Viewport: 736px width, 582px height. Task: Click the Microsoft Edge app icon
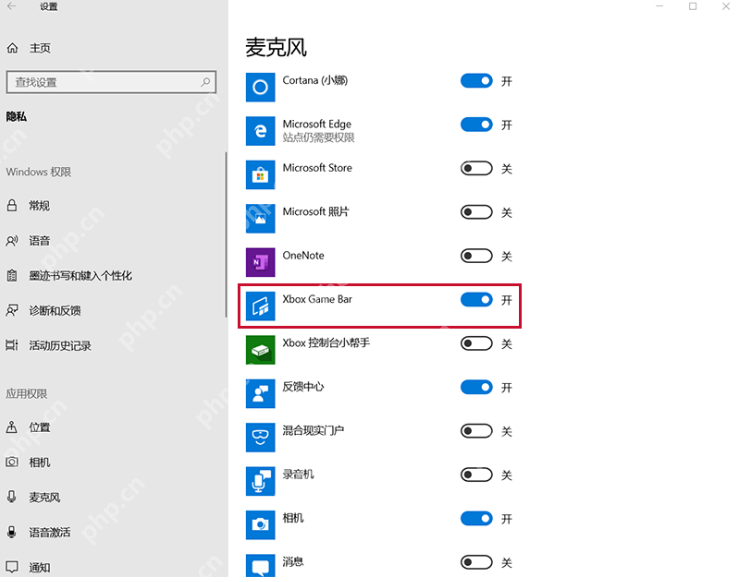click(x=260, y=131)
